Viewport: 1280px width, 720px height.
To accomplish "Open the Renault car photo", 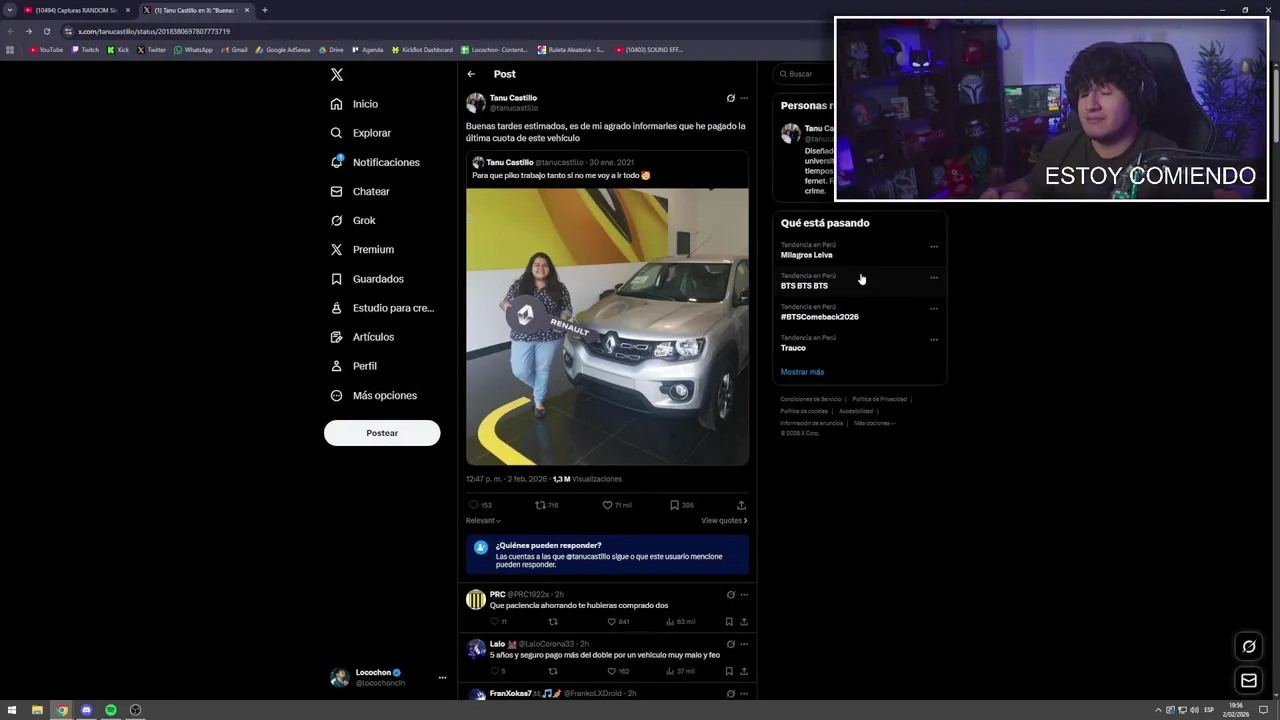I will (x=607, y=327).
